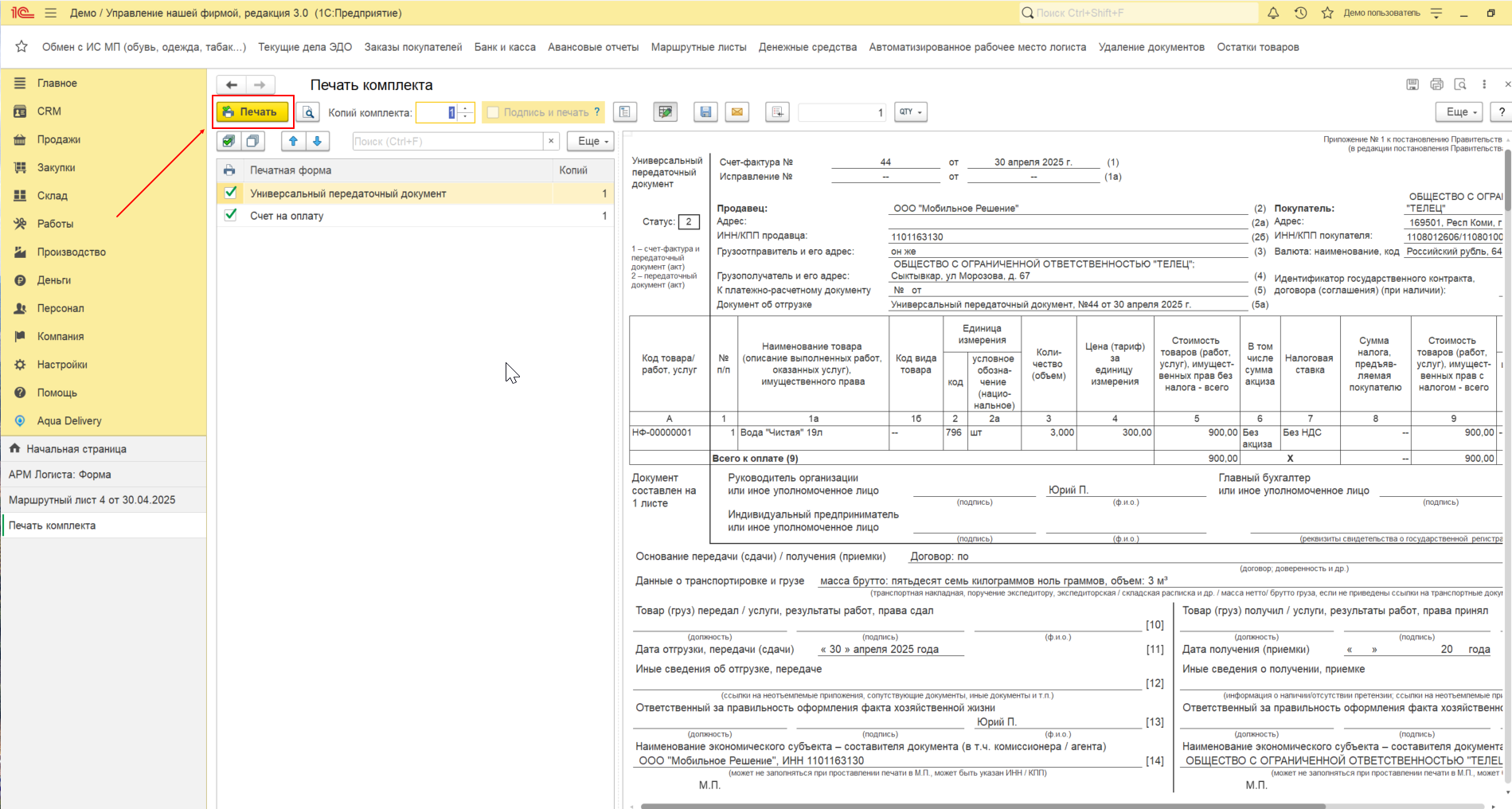Open the Заказы покупателей shortcut

click(412, 47)
